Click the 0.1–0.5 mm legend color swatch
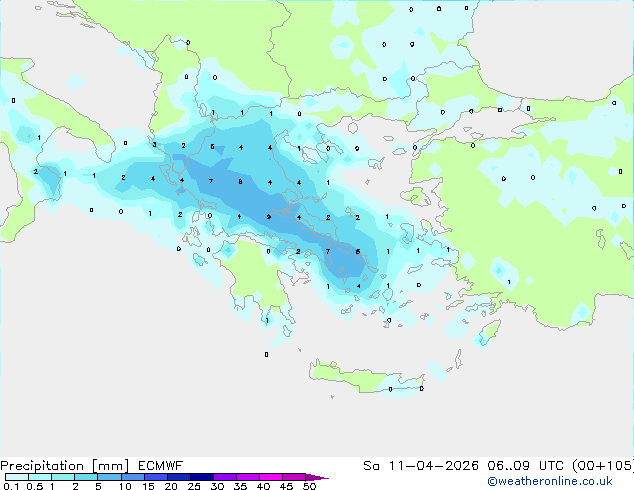This screenshot has height=490, width=634. click(17, 477)
